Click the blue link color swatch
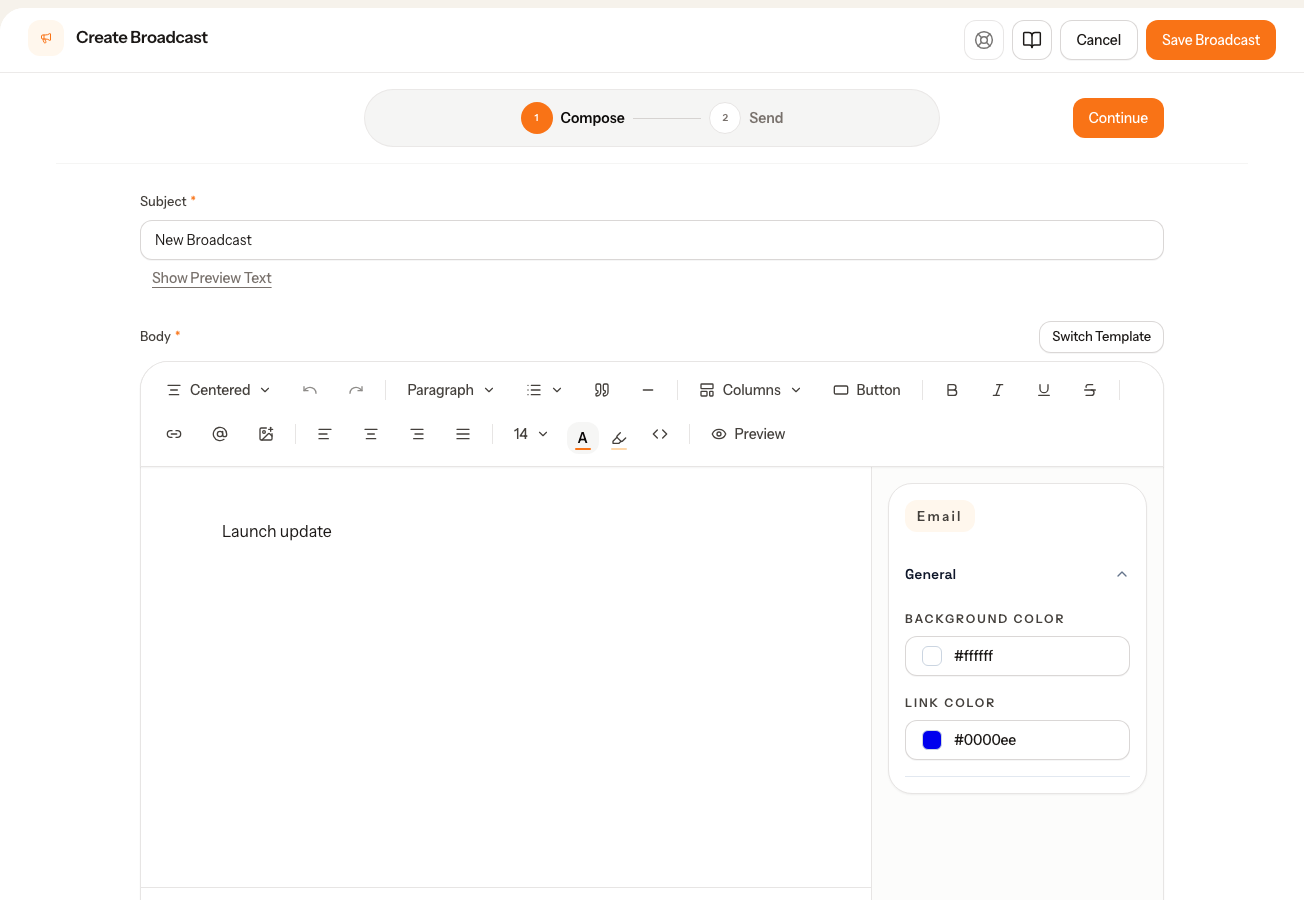The height and width of the screenshot is (900, 1304). coord(932,740)
